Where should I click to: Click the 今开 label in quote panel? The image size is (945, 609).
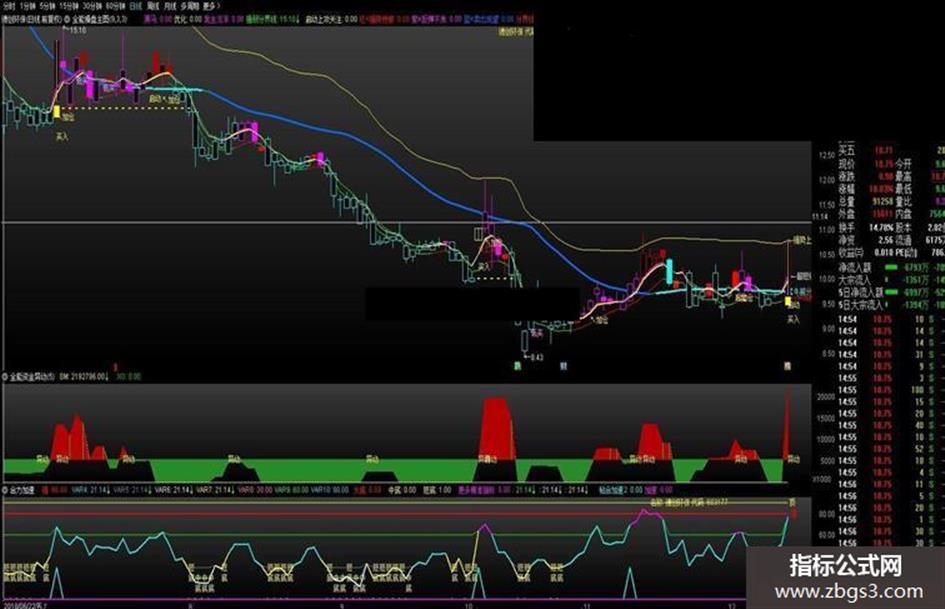pyautogui.click(x=903, y=163)
